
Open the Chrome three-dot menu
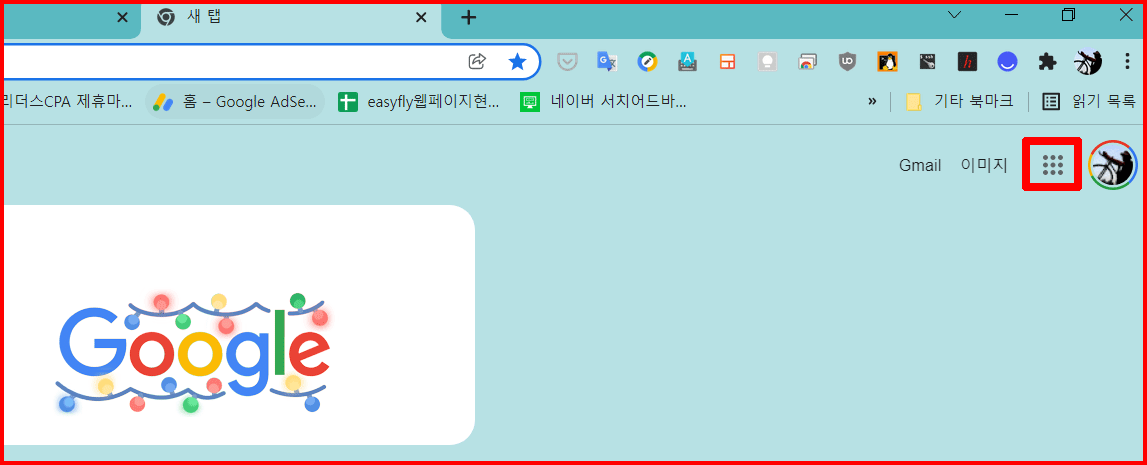[1127, 62]
